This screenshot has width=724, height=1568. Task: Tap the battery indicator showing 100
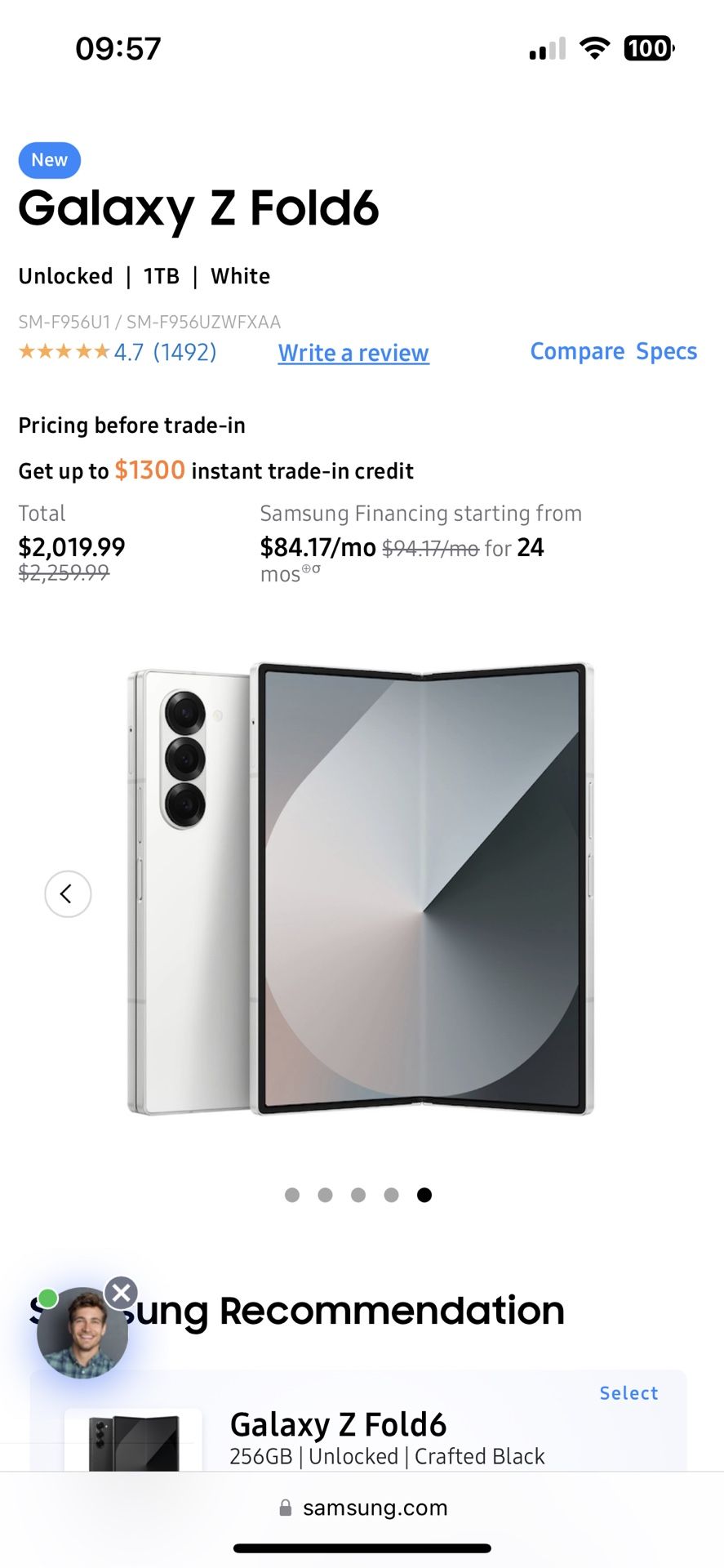[x=649, y=48]
